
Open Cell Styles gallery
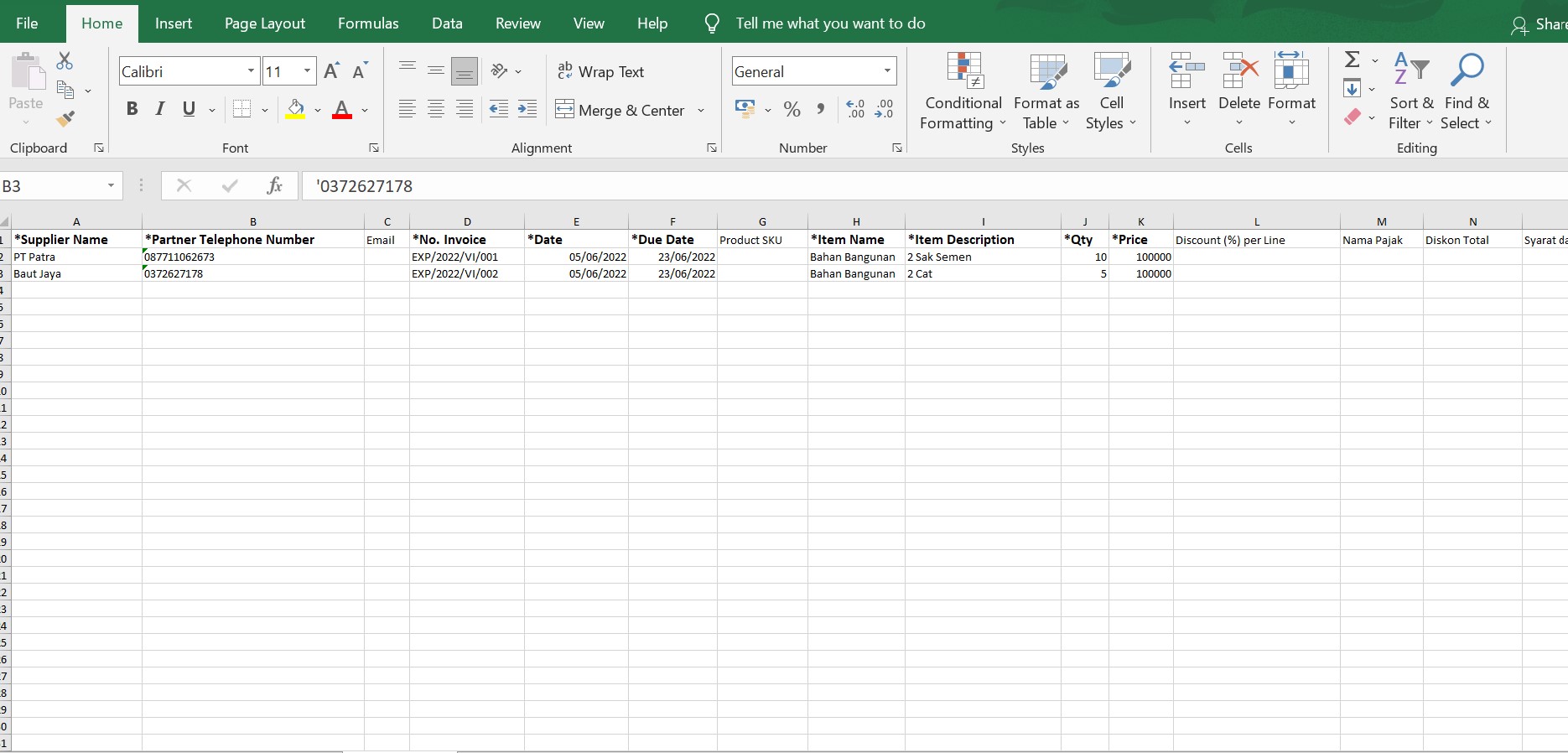coord(1111,91)
